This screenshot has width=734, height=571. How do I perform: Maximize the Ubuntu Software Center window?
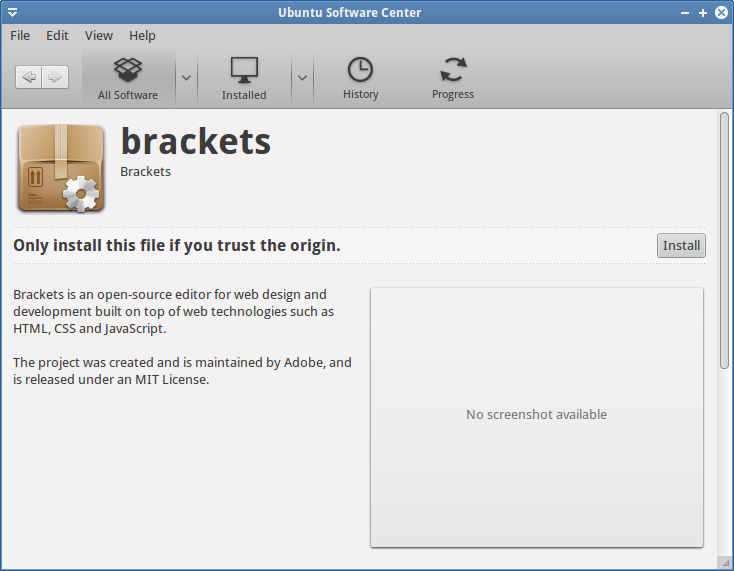click(703, 13)
